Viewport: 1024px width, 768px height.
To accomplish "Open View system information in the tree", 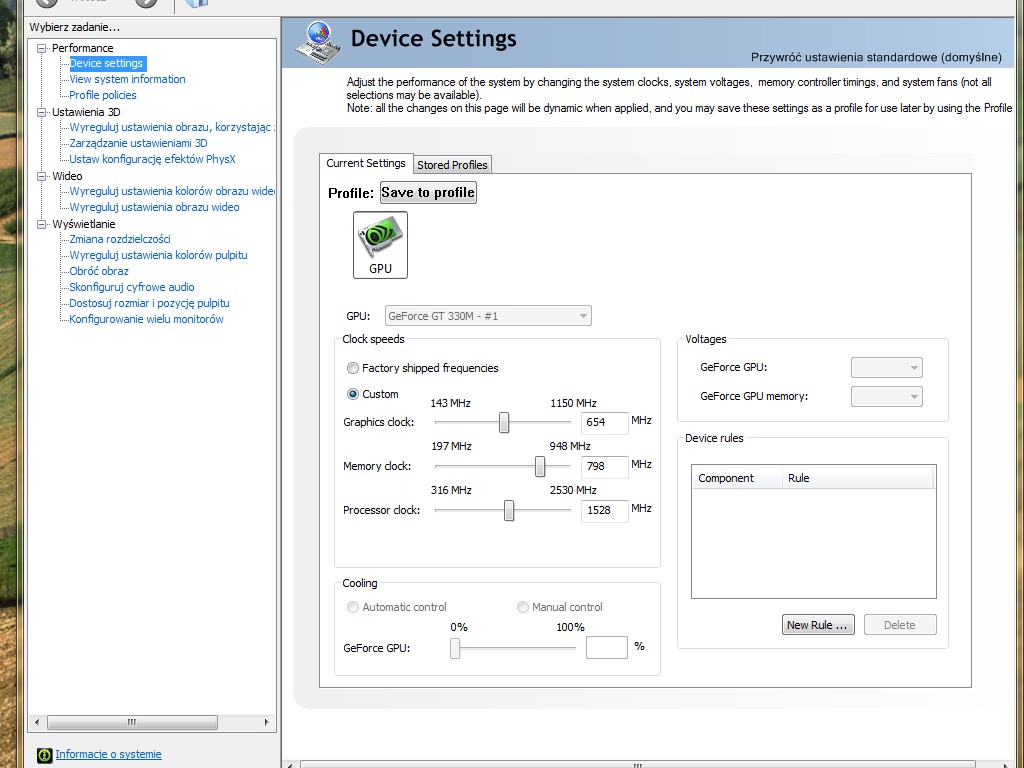I will (127, 79).
